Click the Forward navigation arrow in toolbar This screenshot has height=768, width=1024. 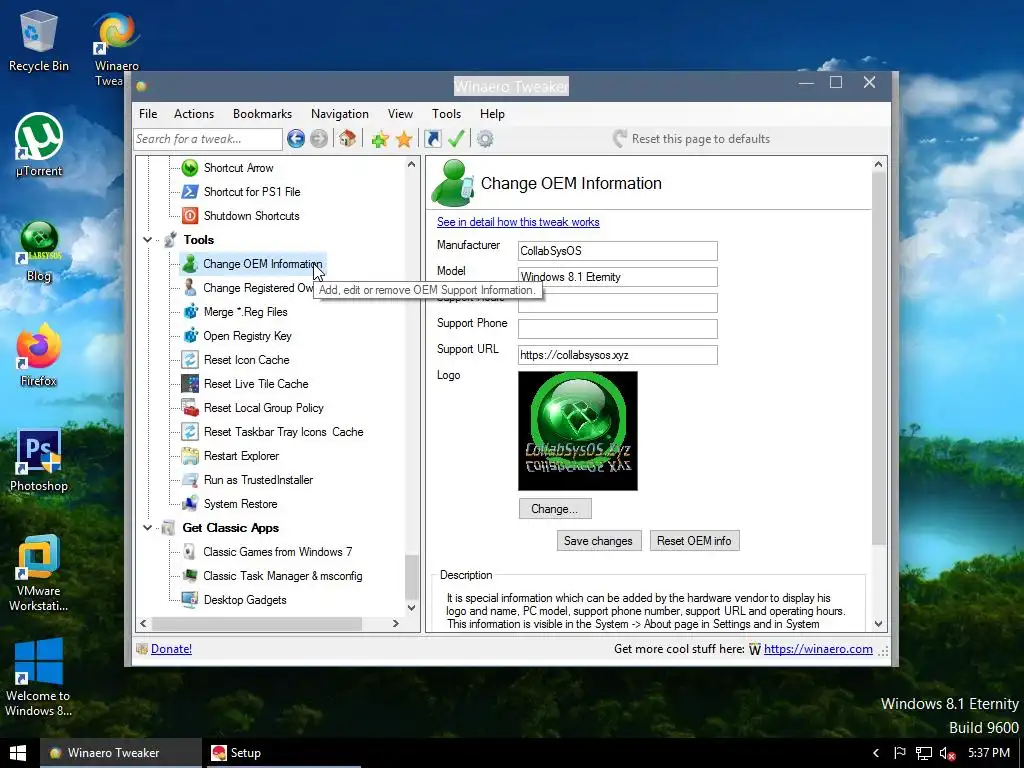click(x=319, y=138)
